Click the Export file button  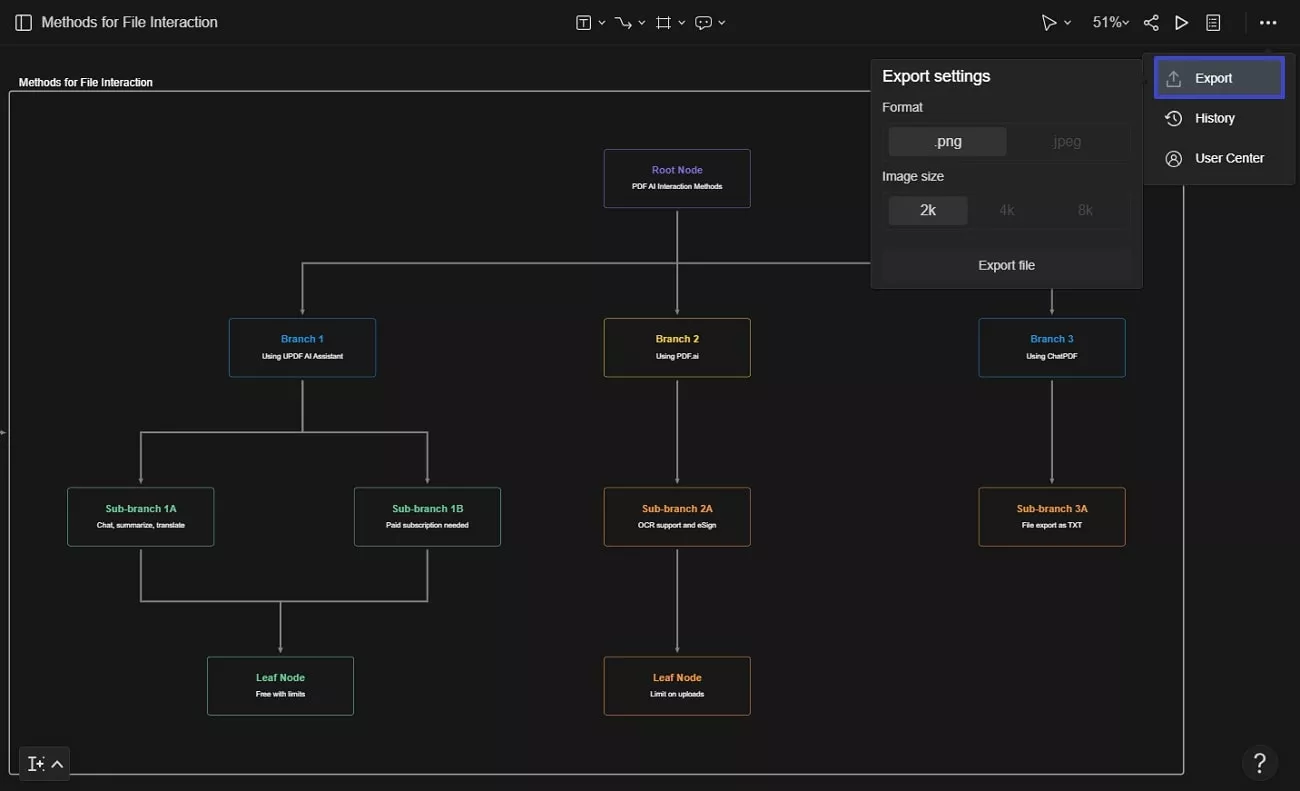pos(1006,265)
